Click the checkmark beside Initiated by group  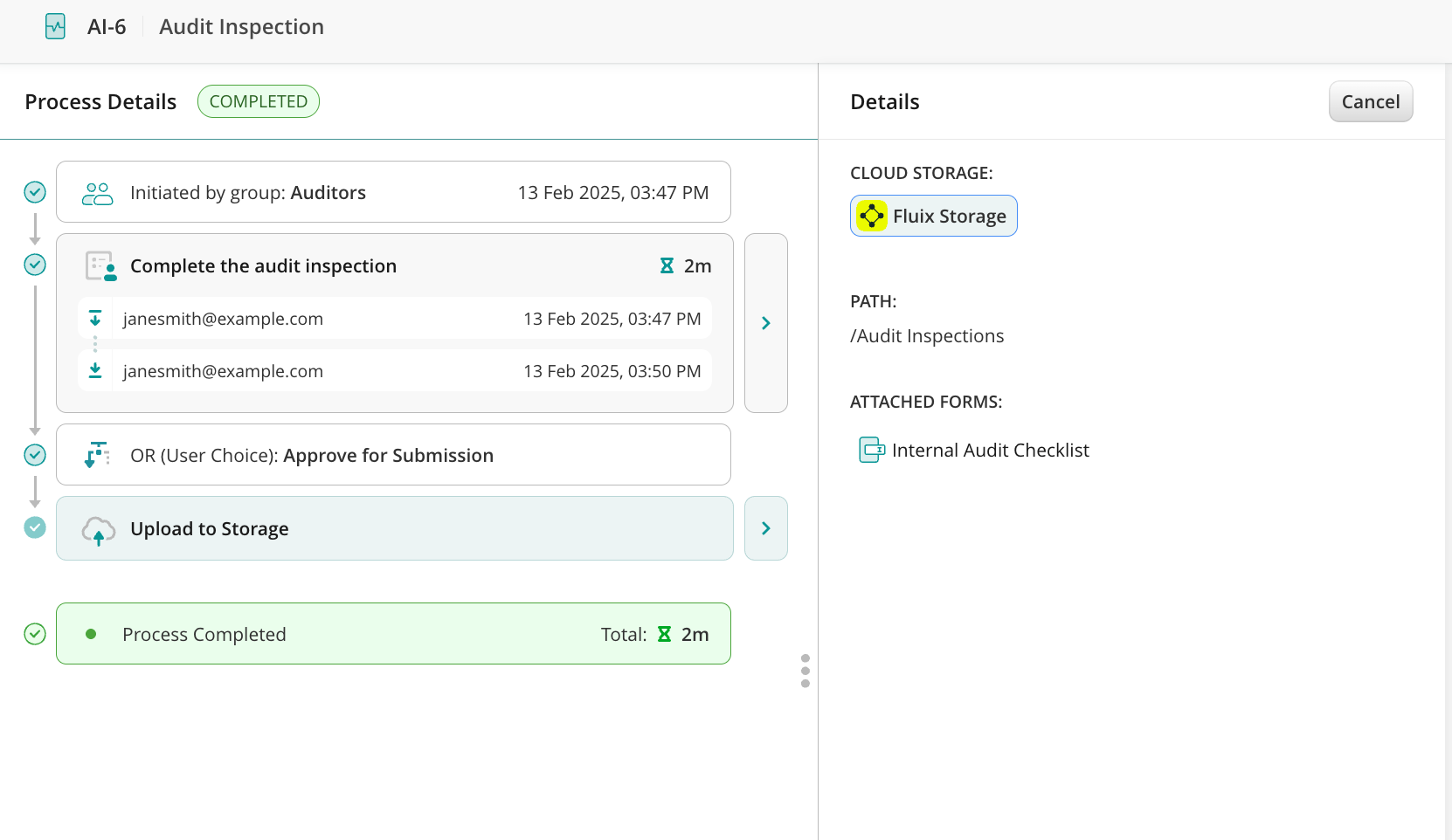(x=35, y=192)
